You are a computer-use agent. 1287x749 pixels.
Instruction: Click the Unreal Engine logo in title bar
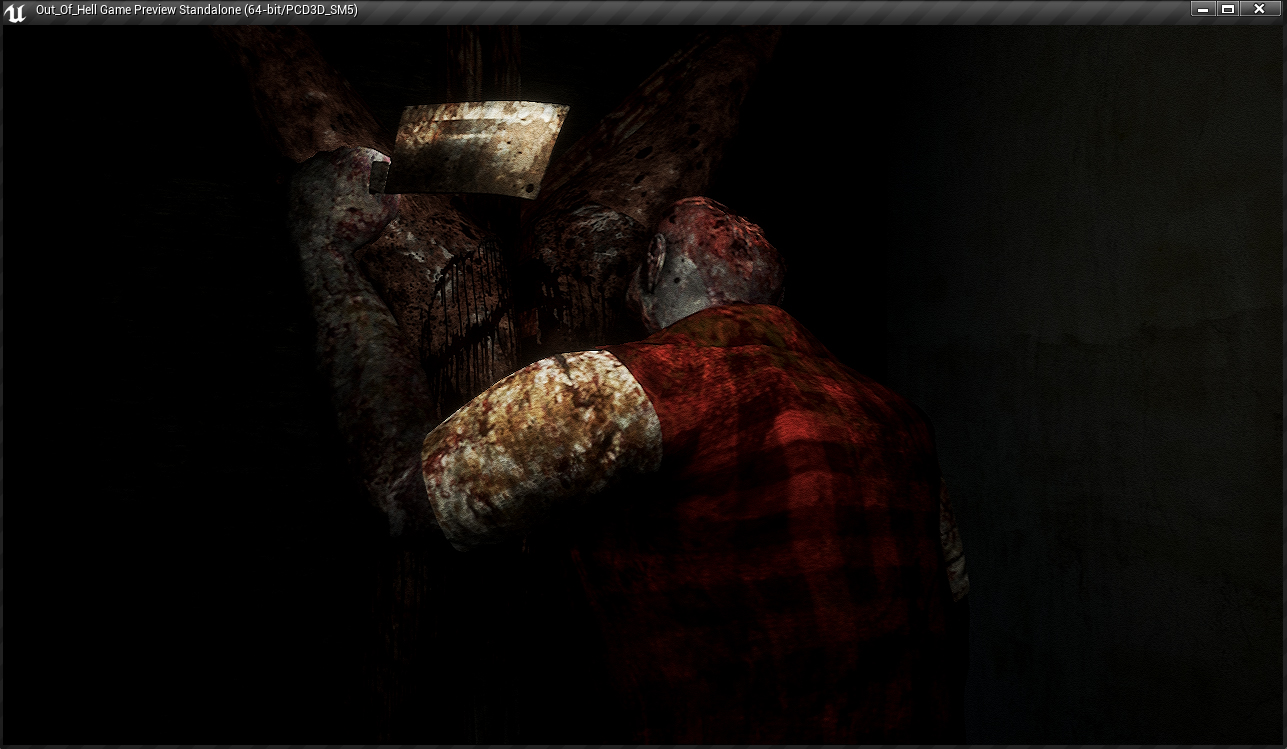tap(15, 11)
